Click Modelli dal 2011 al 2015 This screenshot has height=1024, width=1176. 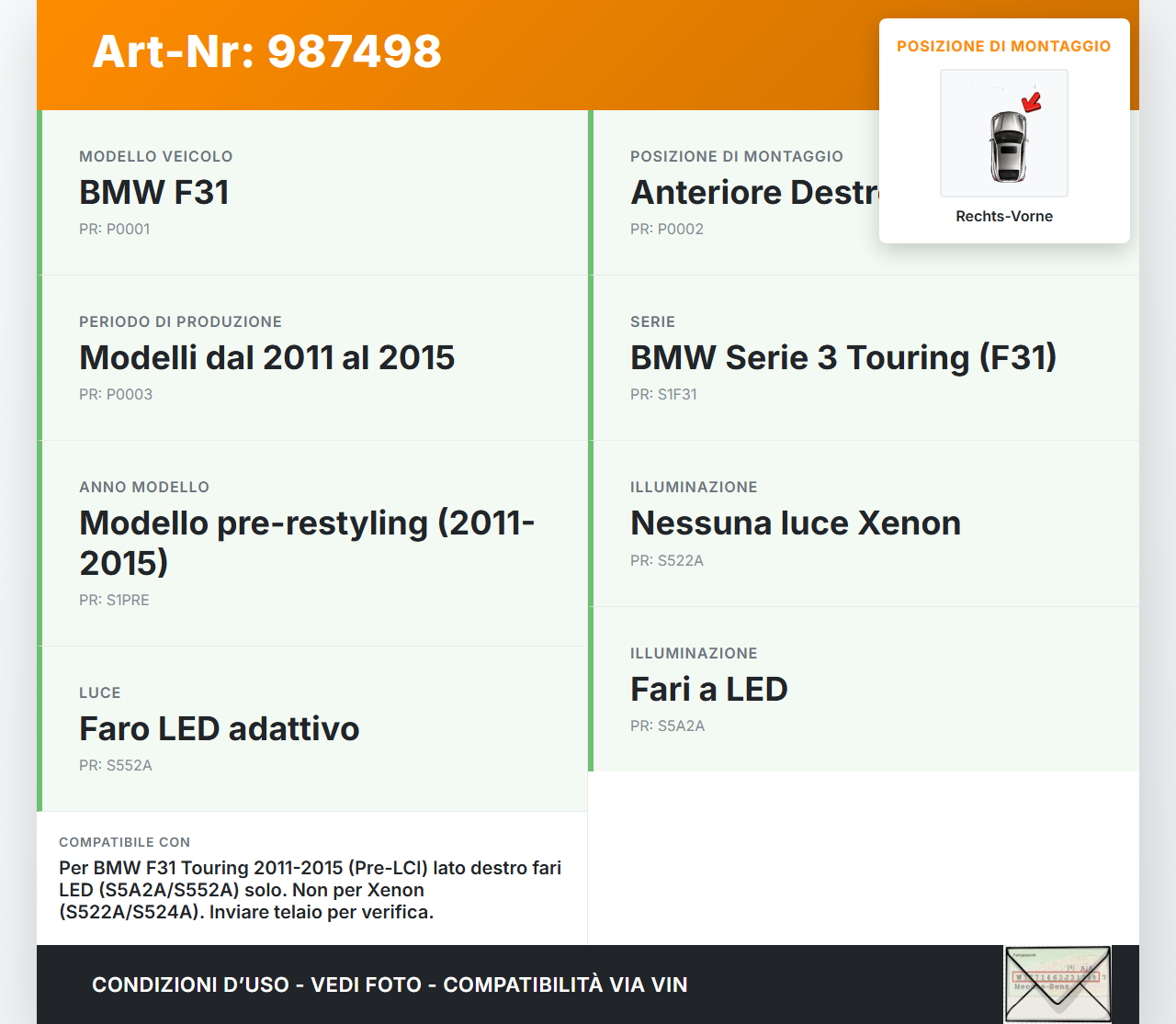(x=267, y=357)
